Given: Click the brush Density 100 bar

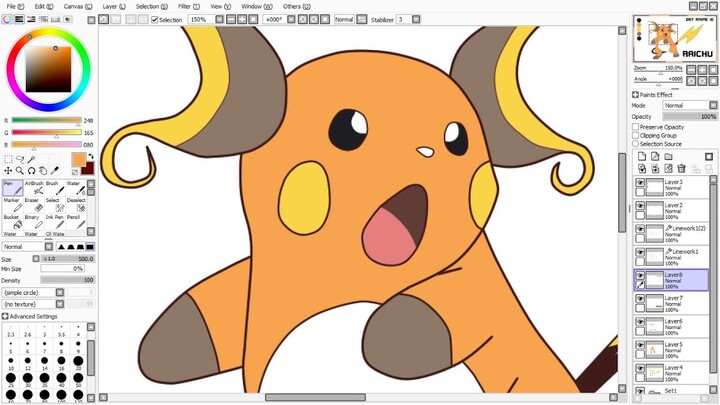Looking at the screenshot, I should 68,280.
